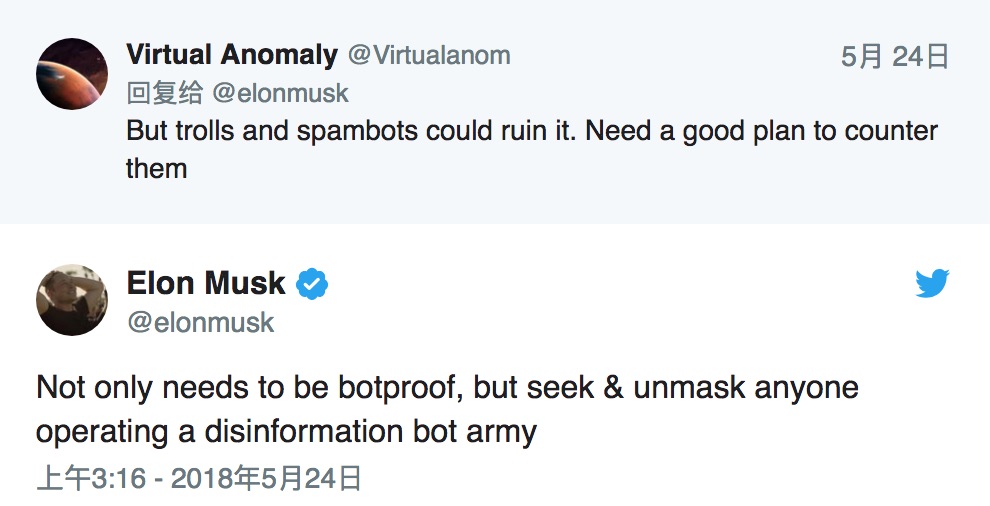
Task: Click the word "anyone" in Musk's tweet
Action: 806,388
